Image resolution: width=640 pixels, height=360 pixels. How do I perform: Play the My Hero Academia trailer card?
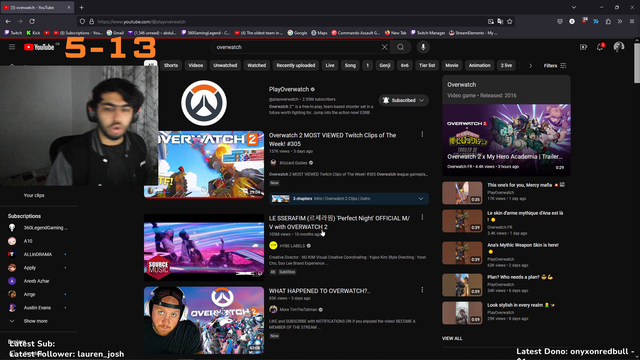[507, 139]
